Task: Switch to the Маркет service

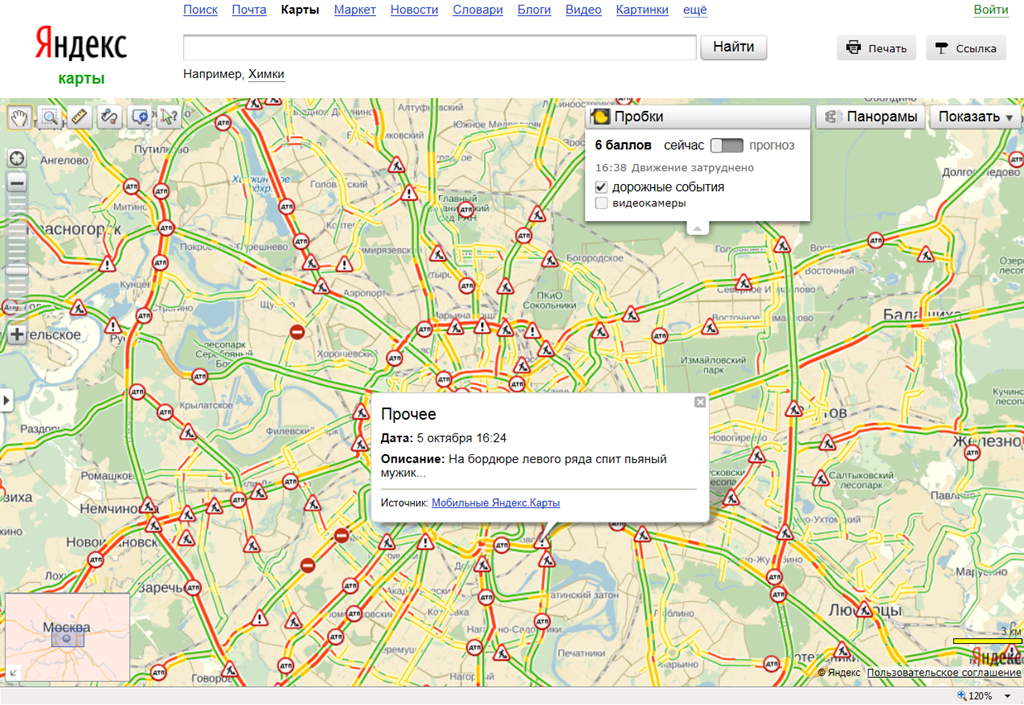Action: [355, 10]
